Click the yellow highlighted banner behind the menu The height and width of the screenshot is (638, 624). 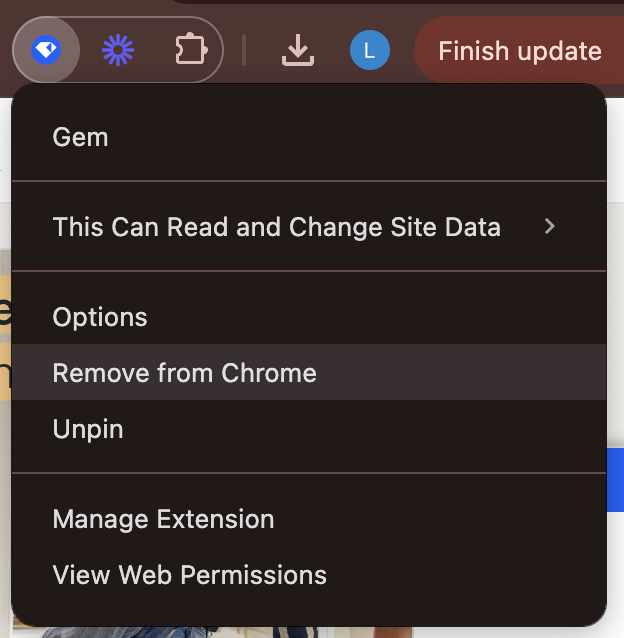5,338
